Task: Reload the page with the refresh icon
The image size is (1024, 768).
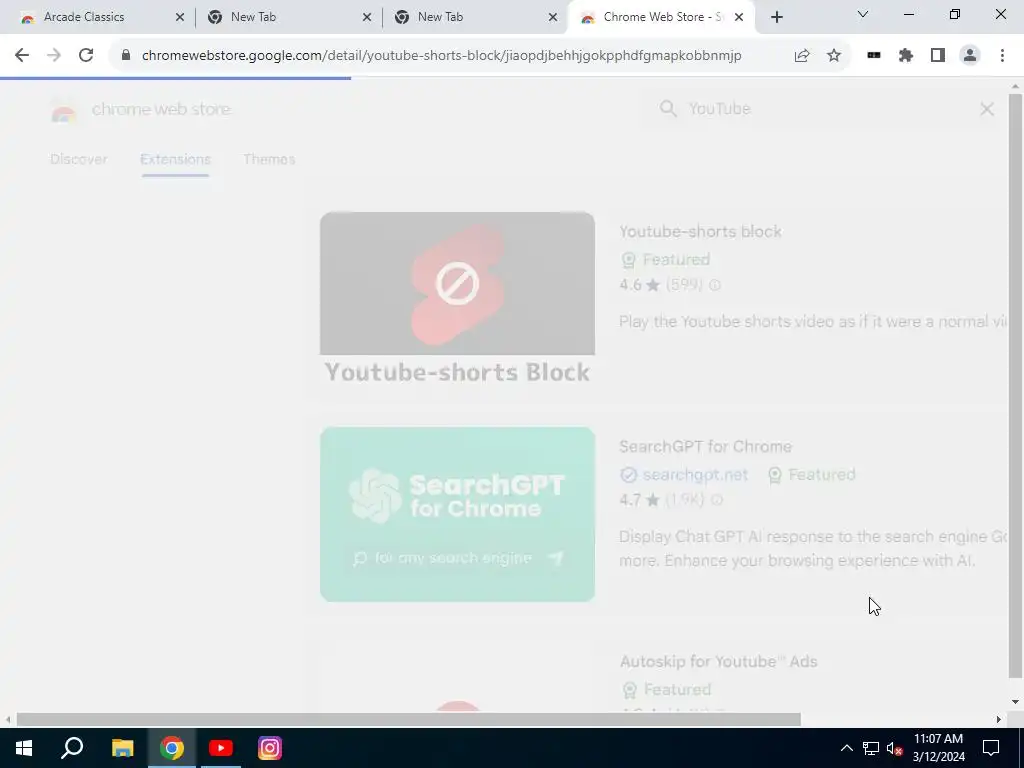Action: tap(86, 56)
